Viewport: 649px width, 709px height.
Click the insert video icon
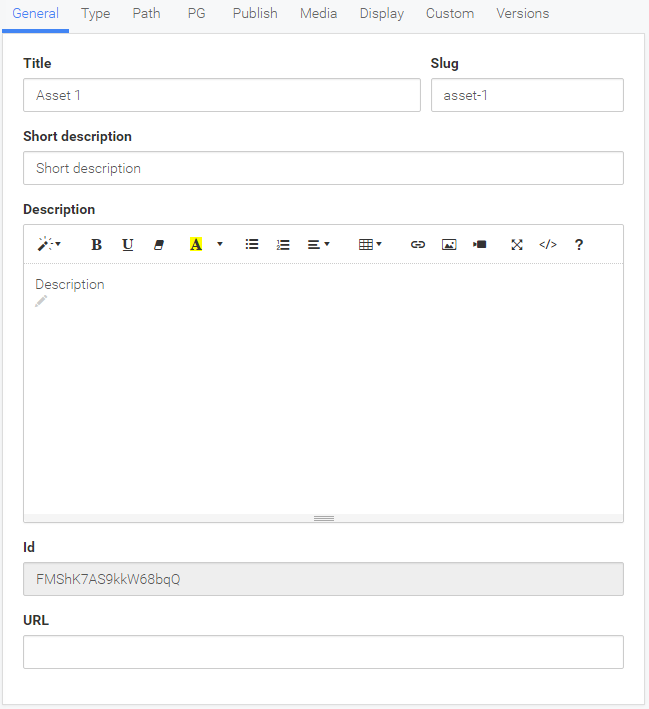coord(480,245)
